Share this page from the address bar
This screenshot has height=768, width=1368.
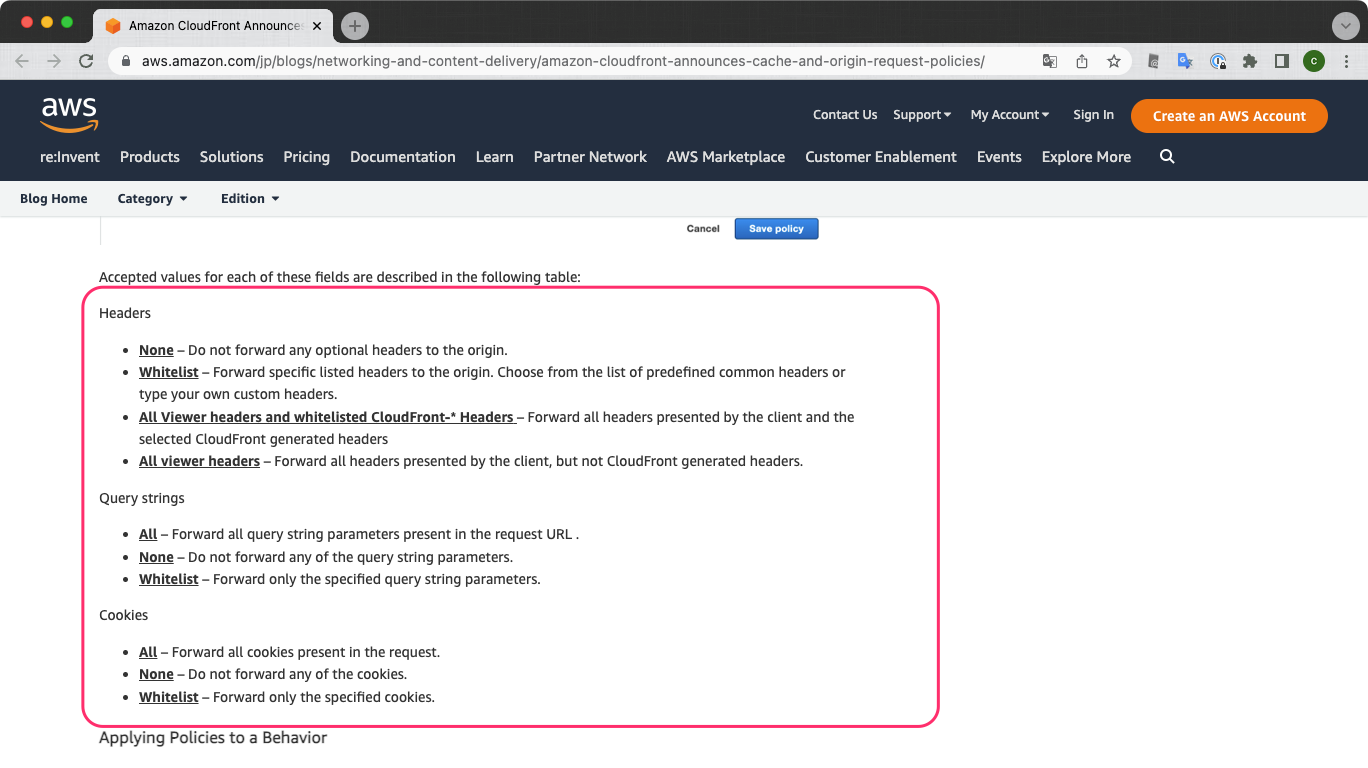click(1082, 61)
